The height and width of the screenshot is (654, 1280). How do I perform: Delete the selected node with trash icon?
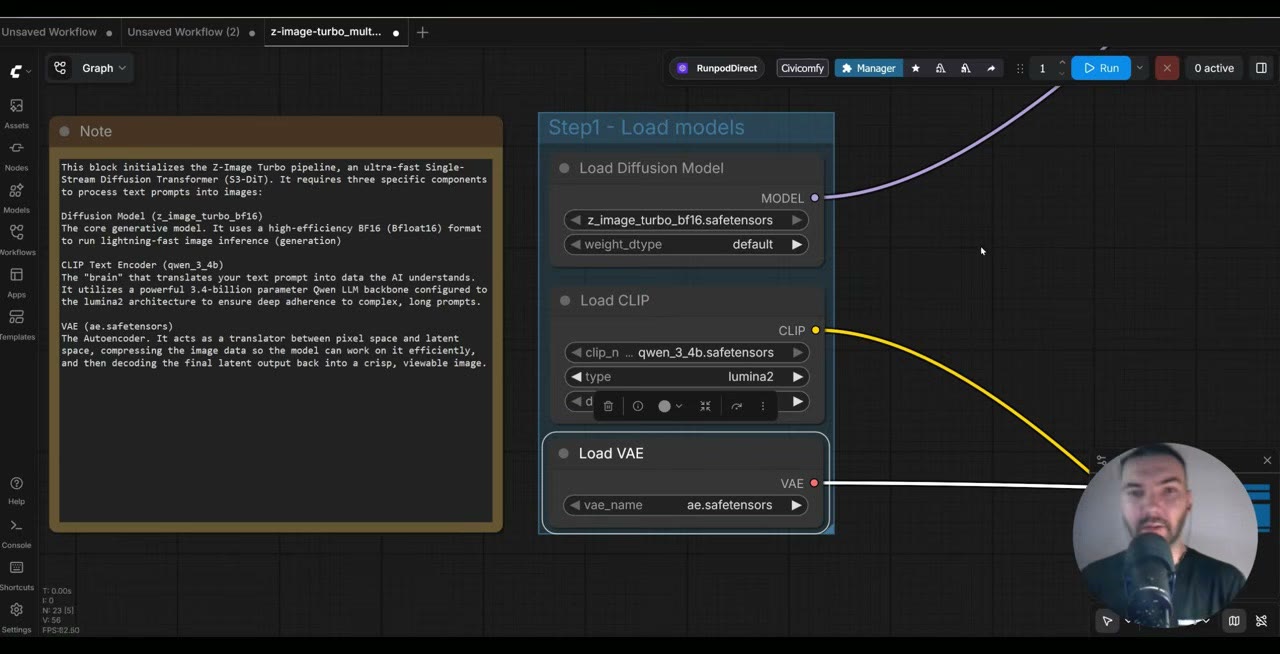coord(608,406)
